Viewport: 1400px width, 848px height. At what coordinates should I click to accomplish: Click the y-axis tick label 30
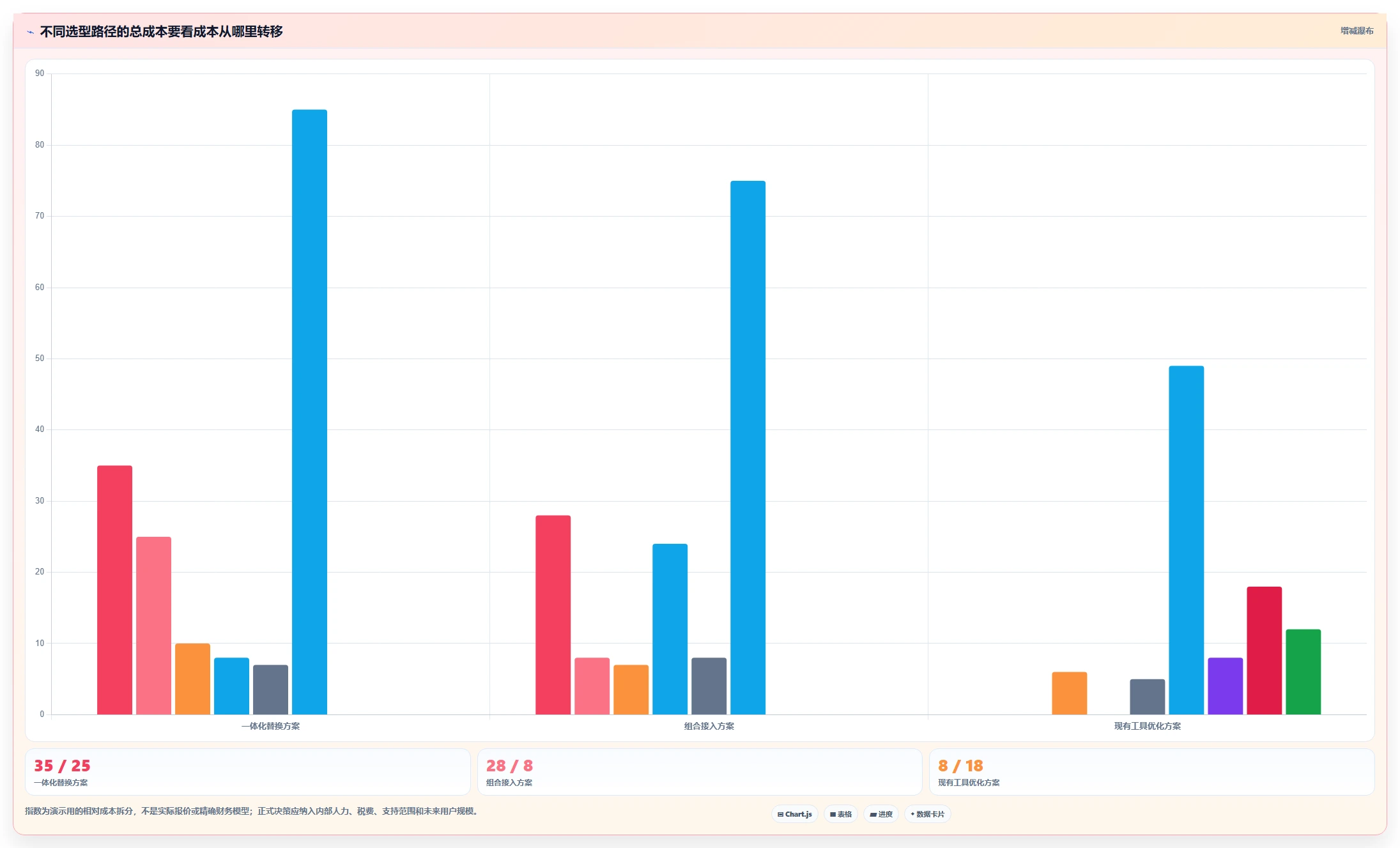[x=40, y=501]
